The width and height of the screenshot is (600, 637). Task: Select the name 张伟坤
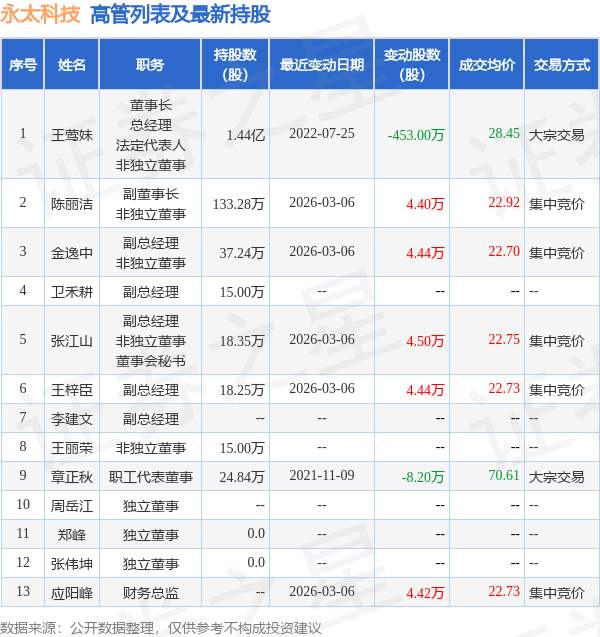pos(71,564)
